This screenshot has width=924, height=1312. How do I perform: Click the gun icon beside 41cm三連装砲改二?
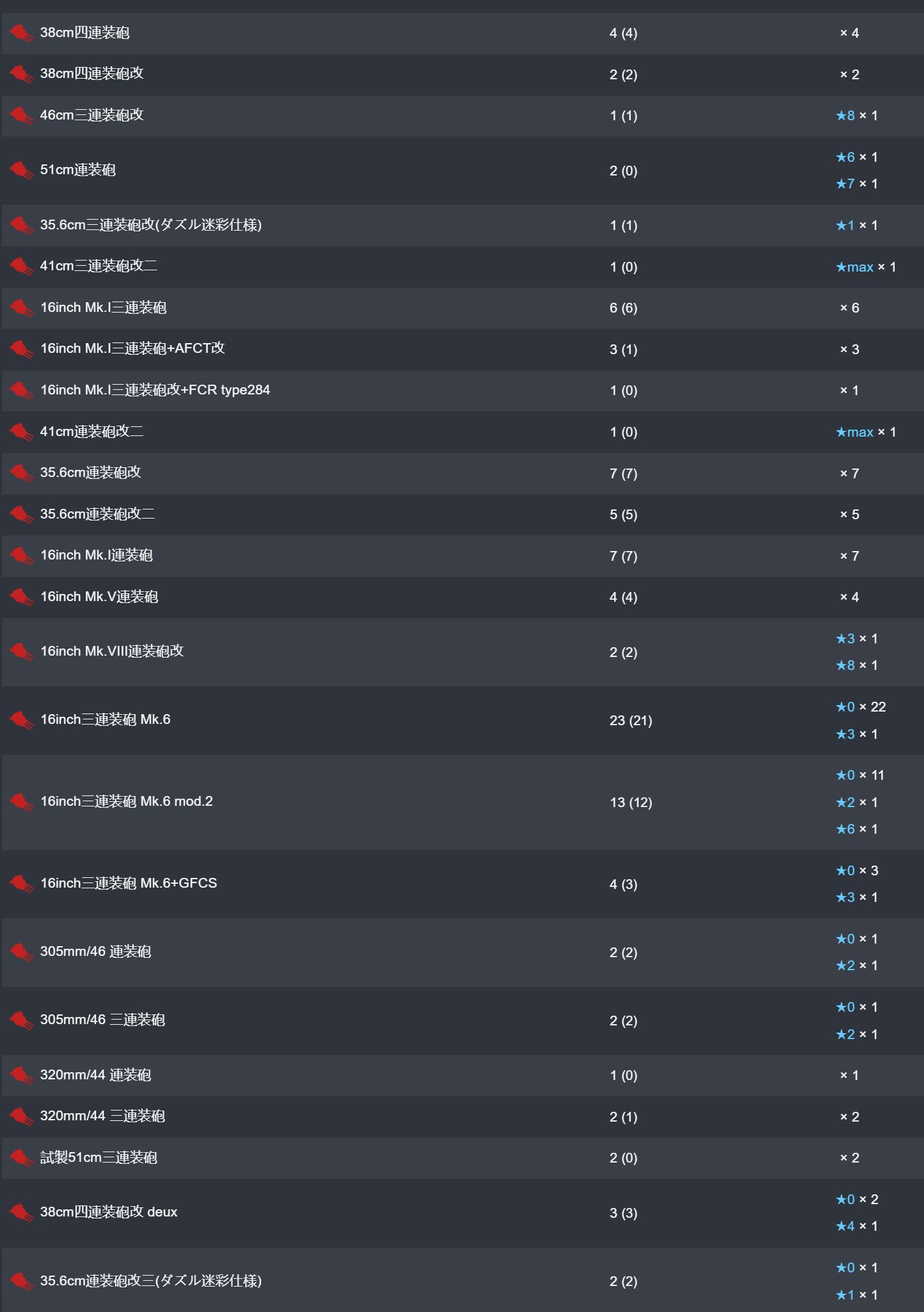21,266
